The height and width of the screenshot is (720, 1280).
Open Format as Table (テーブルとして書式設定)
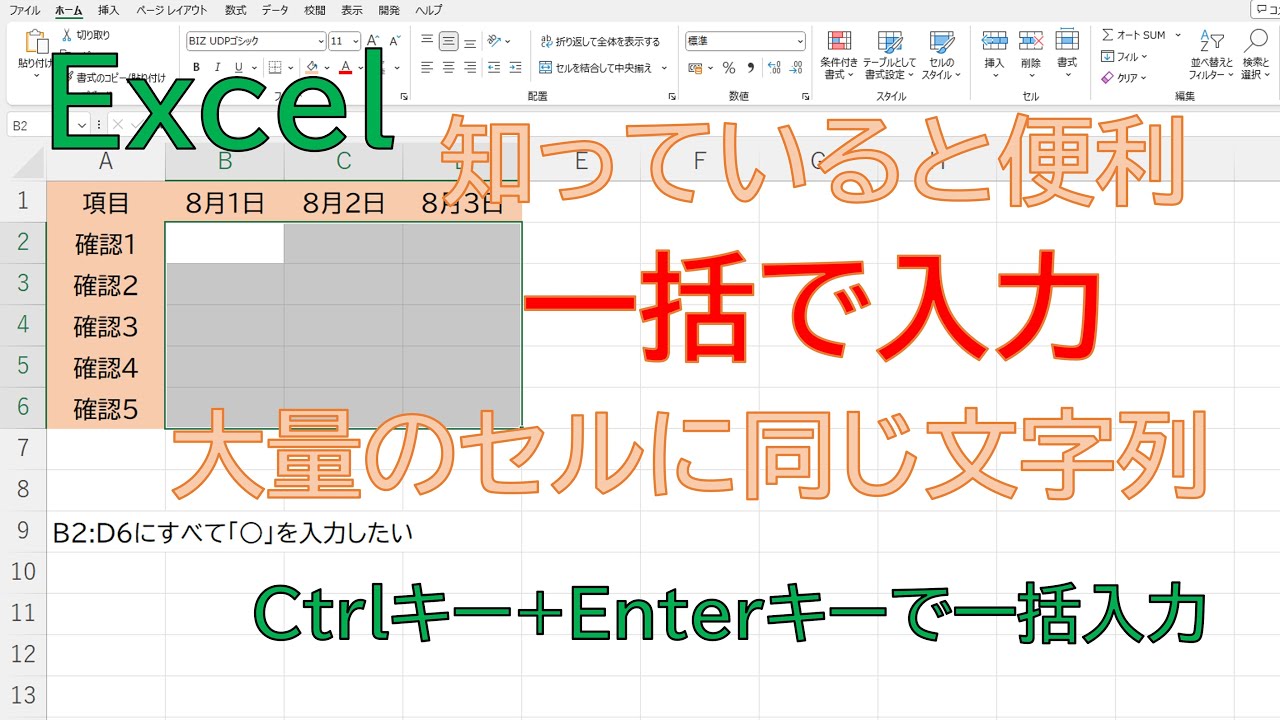point(890,55)
